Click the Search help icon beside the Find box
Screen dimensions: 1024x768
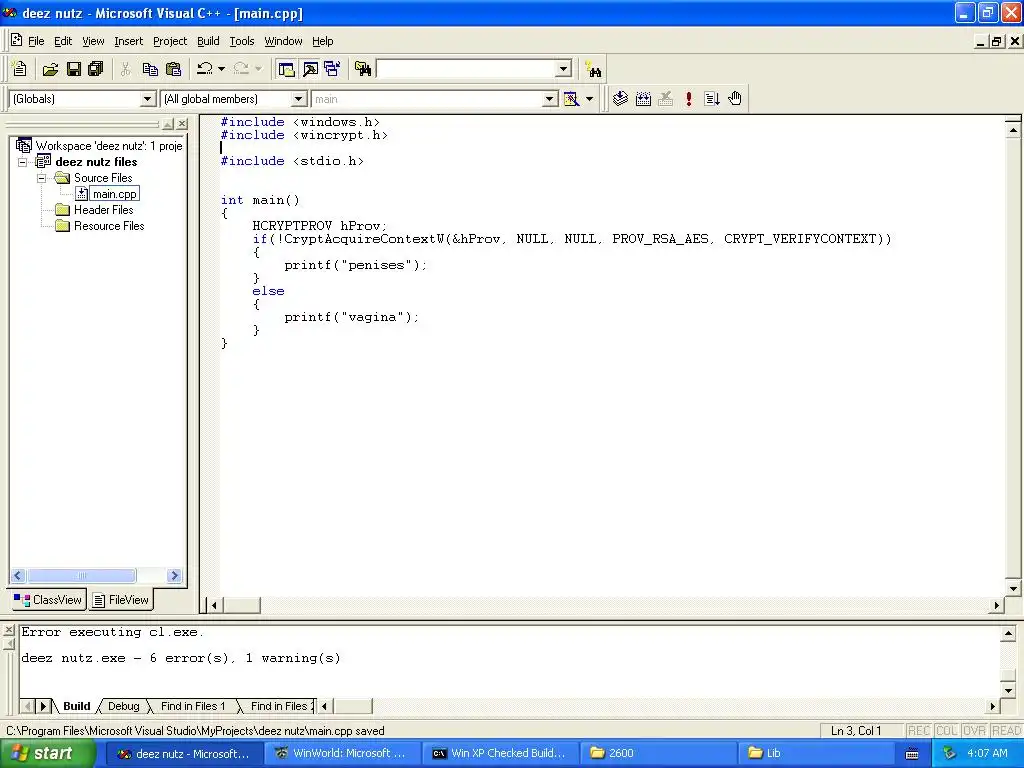click(594, 69)
